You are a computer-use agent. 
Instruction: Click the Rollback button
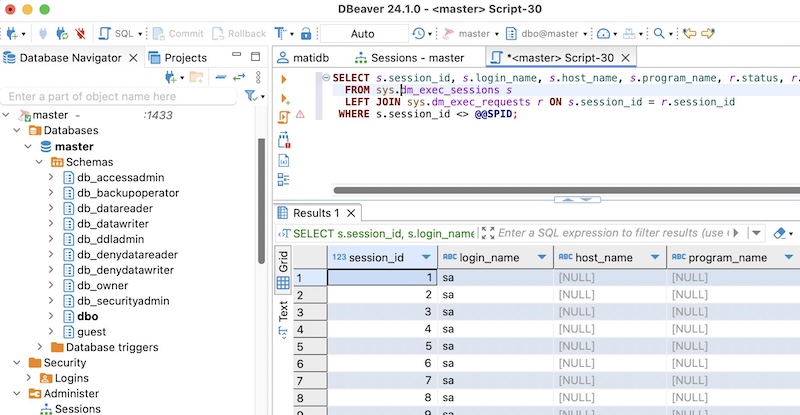(239, 34)
